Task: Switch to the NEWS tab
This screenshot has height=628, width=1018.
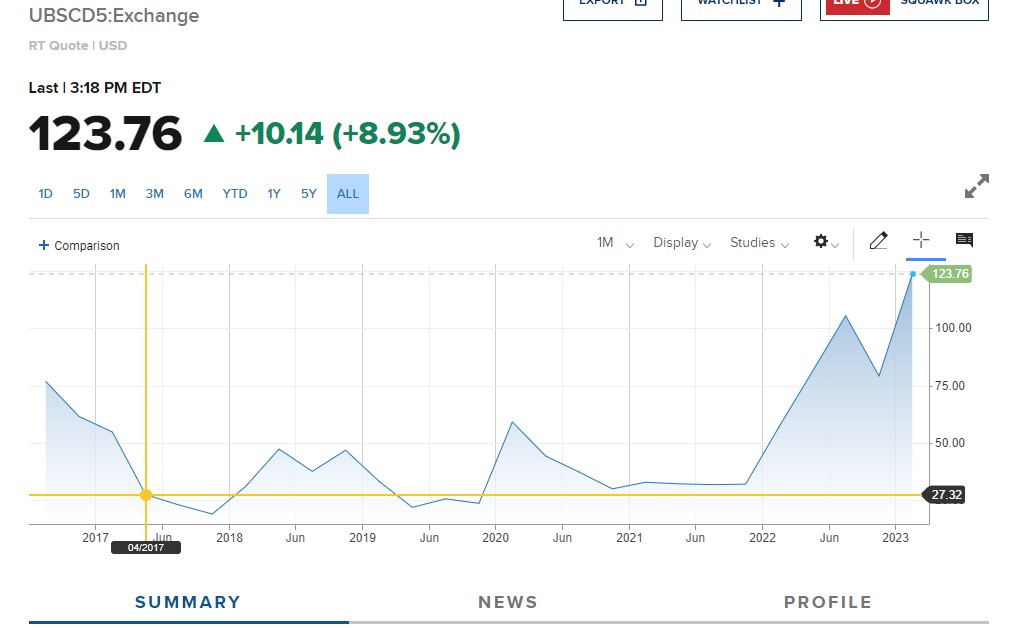Action: [x=508, y=603]
